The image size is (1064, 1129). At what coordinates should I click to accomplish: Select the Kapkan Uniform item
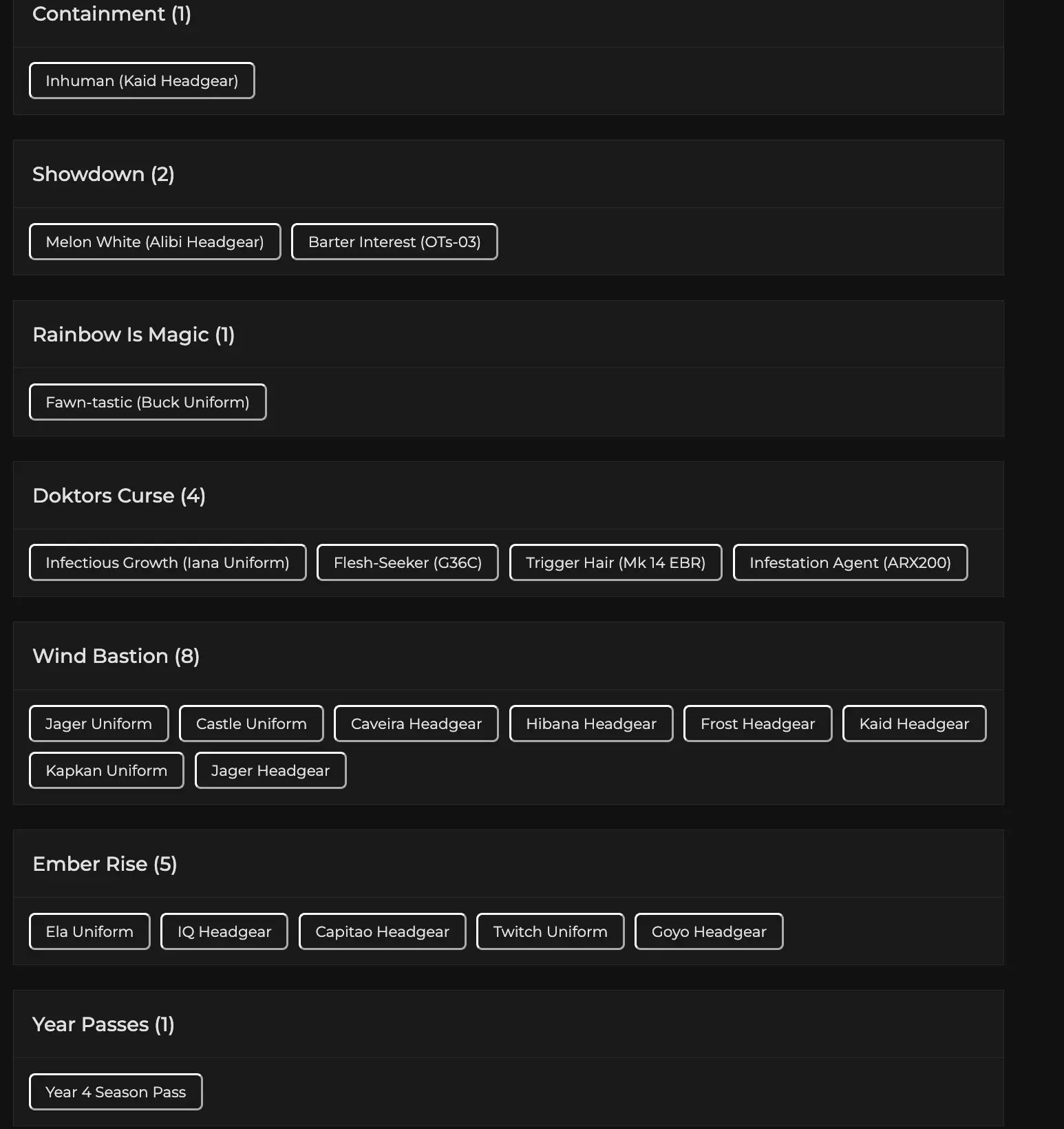pyautogui.click(x=107, y=770)
